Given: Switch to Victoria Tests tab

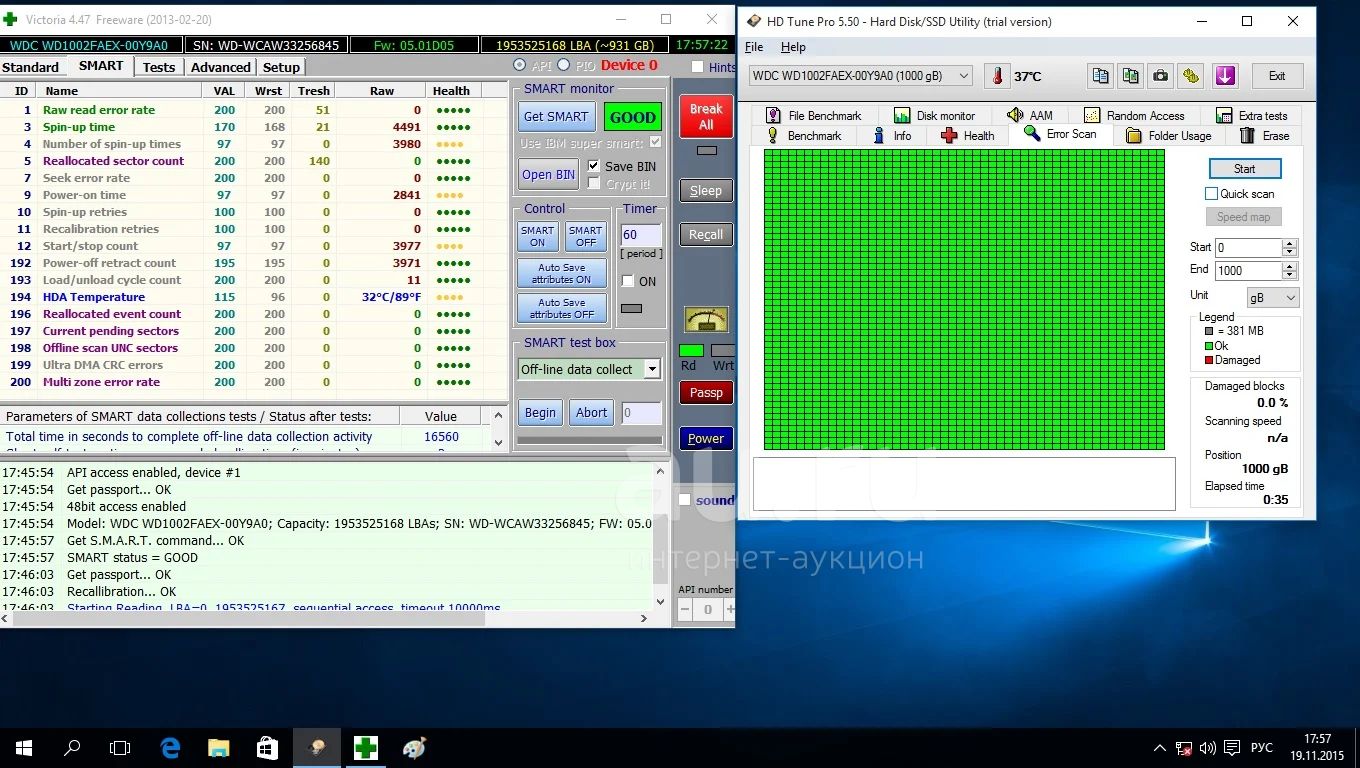Looking at the screenshot, I should (158, 67).
